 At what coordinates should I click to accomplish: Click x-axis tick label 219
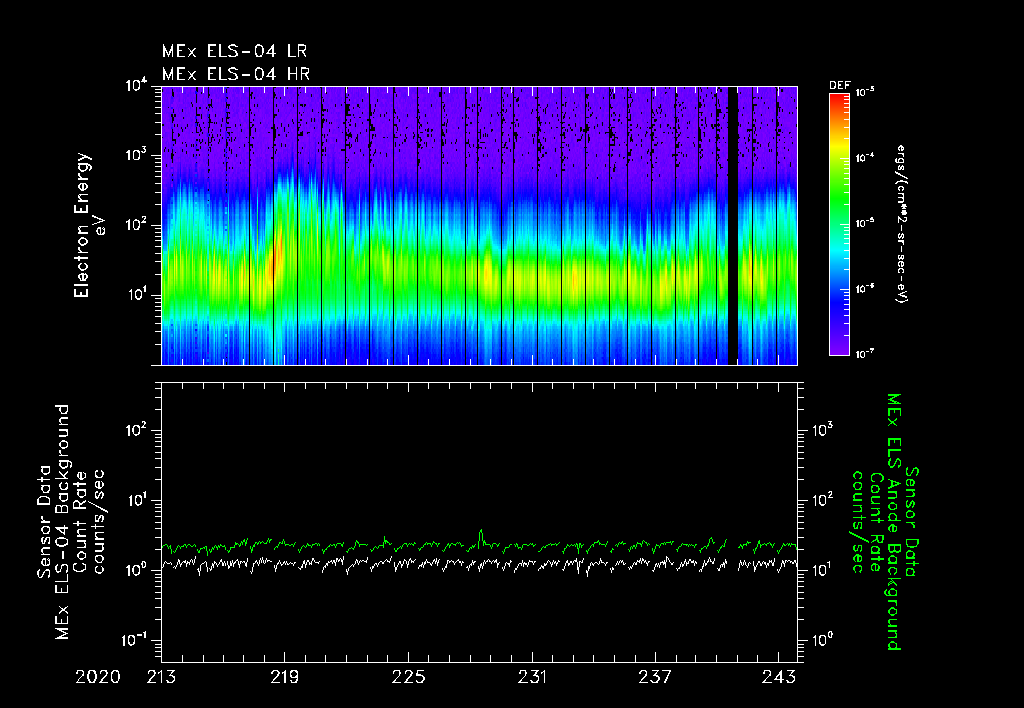(285, 677)
